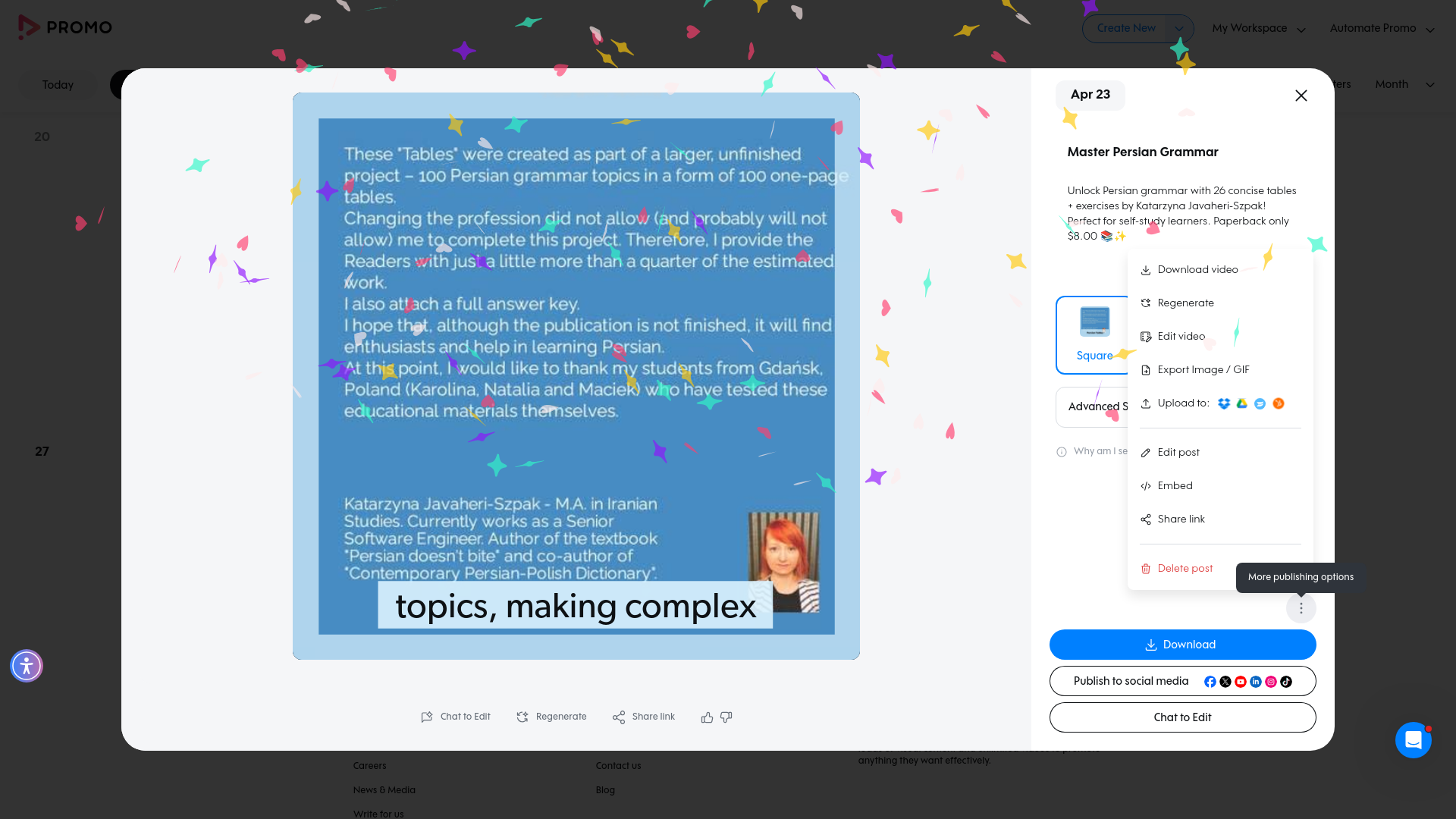Open the More publishing options menu
This screenshot has width=1456, height=819.
click(x=1301, y=607)
